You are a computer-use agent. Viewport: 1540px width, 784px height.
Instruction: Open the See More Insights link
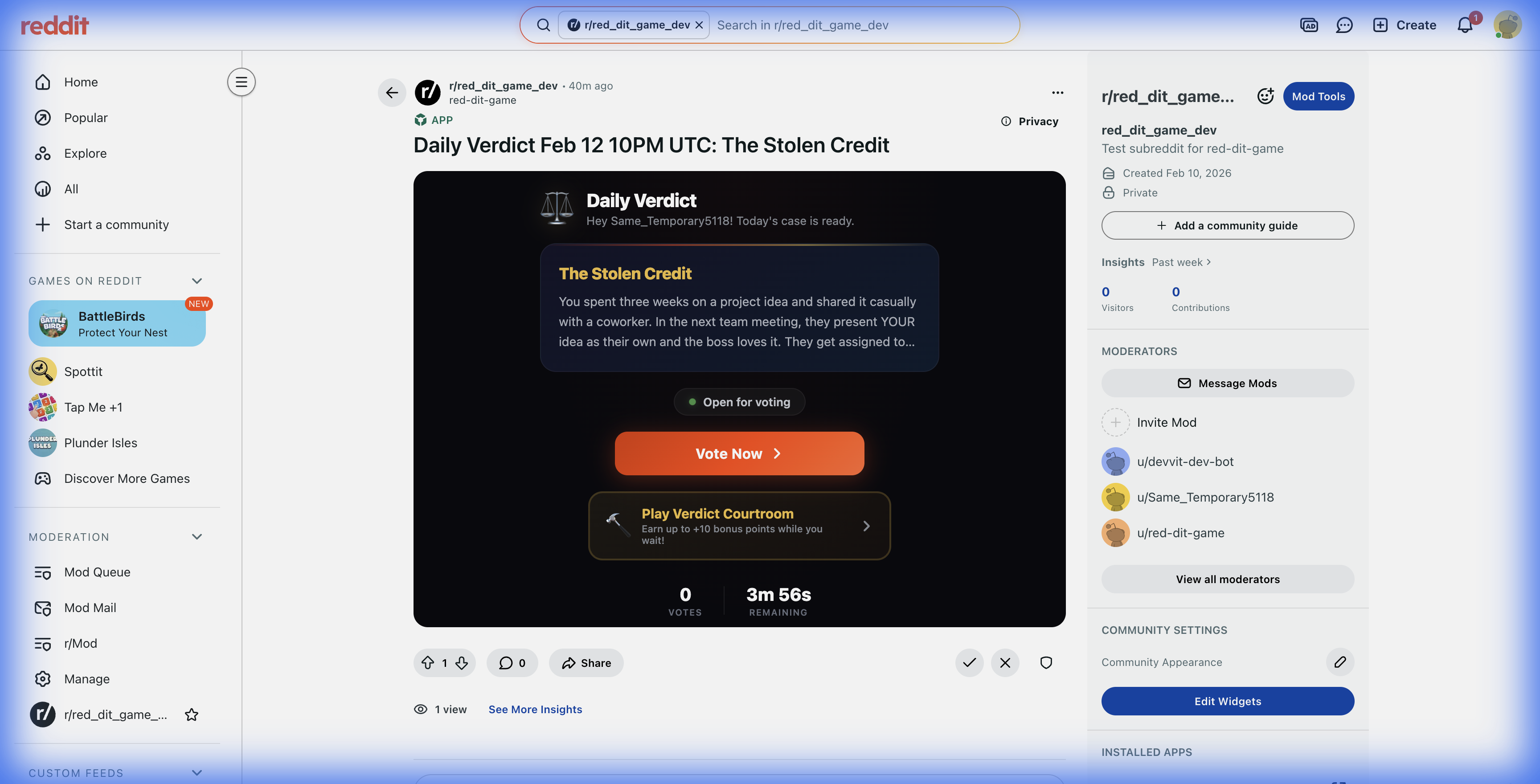(535, 709)
